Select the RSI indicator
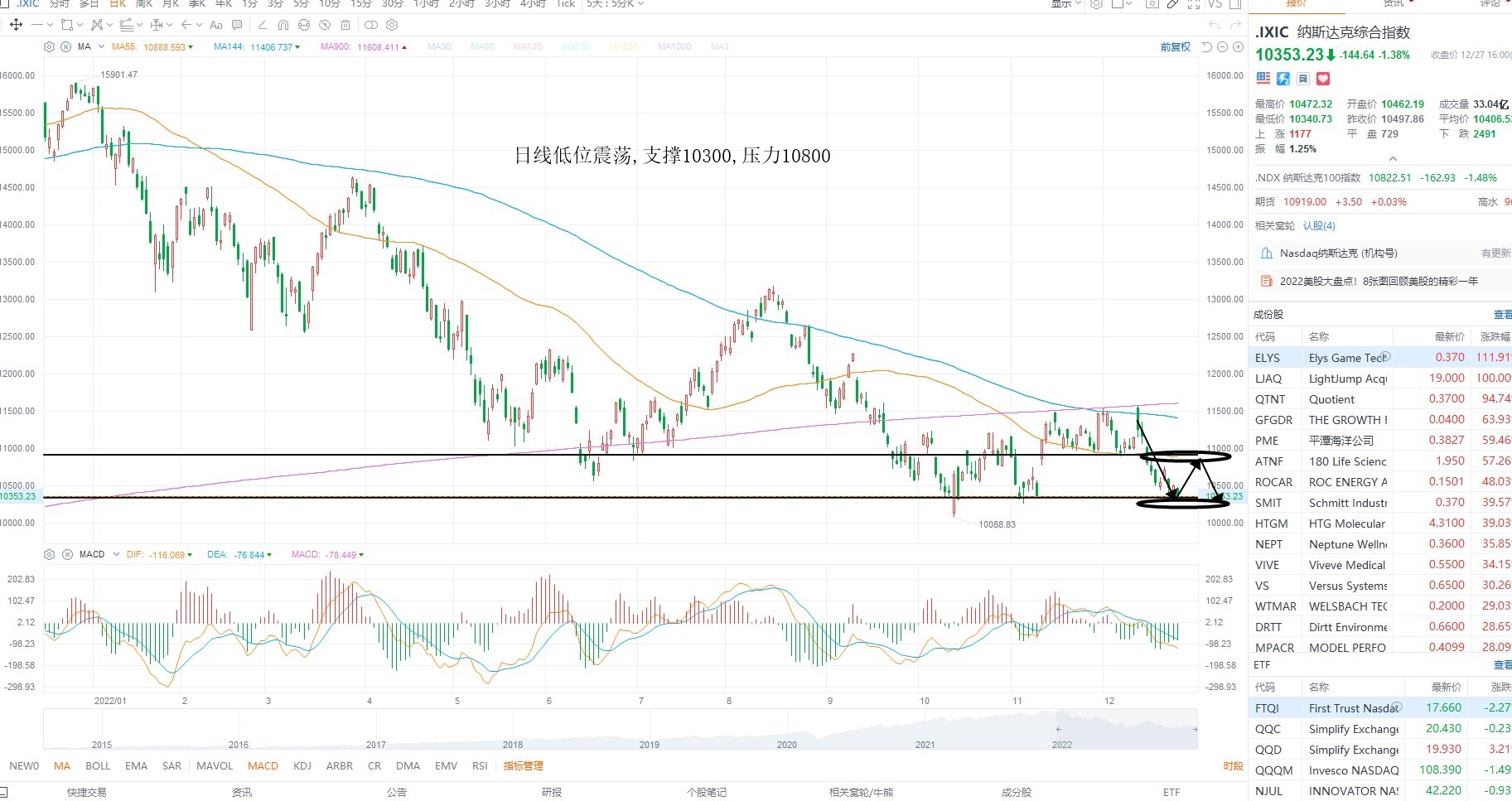Image resolution: width=1512 pixels, height=801 pixels. tap(480, 766)
